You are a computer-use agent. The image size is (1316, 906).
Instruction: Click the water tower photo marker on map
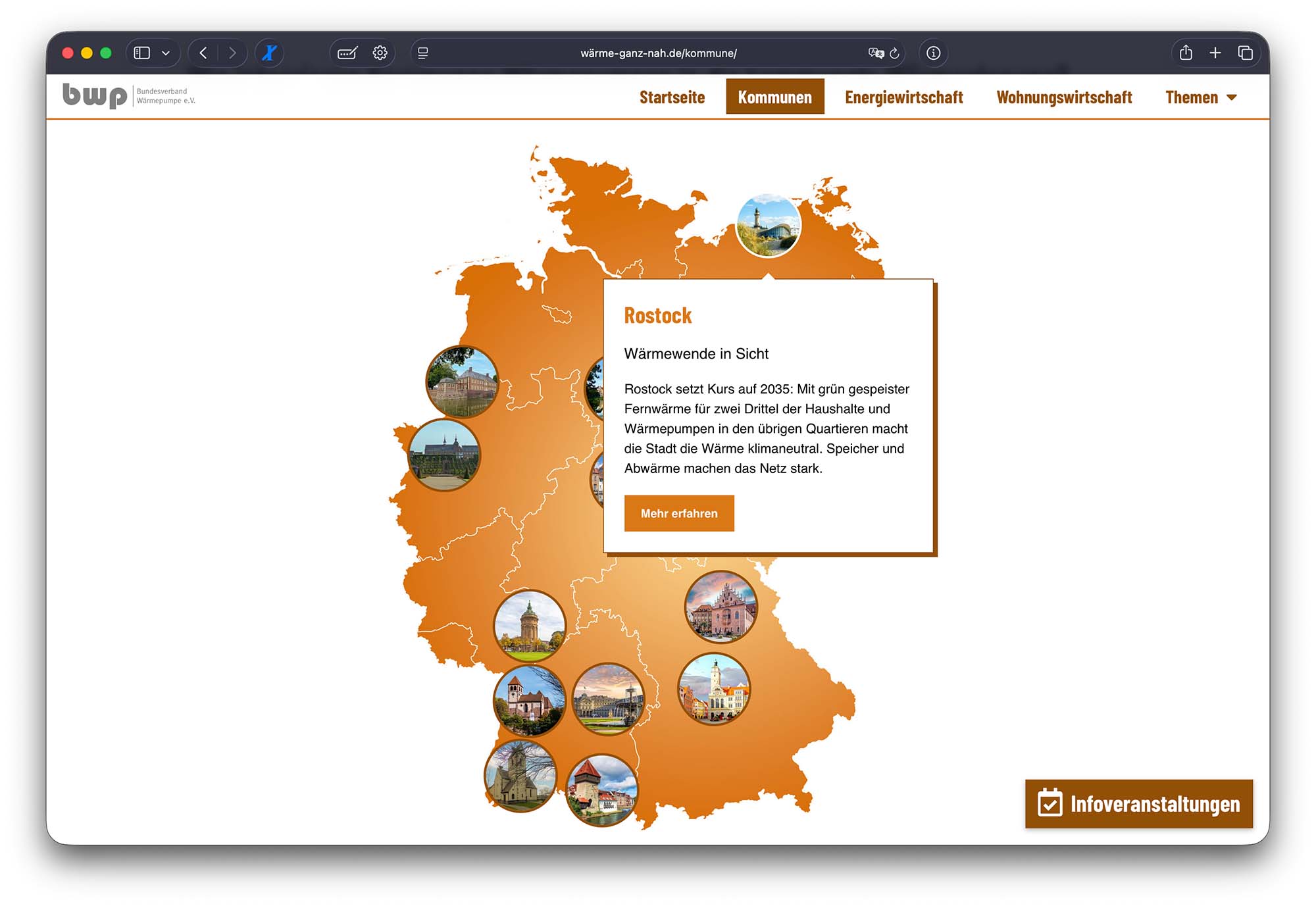coord(529,625)
